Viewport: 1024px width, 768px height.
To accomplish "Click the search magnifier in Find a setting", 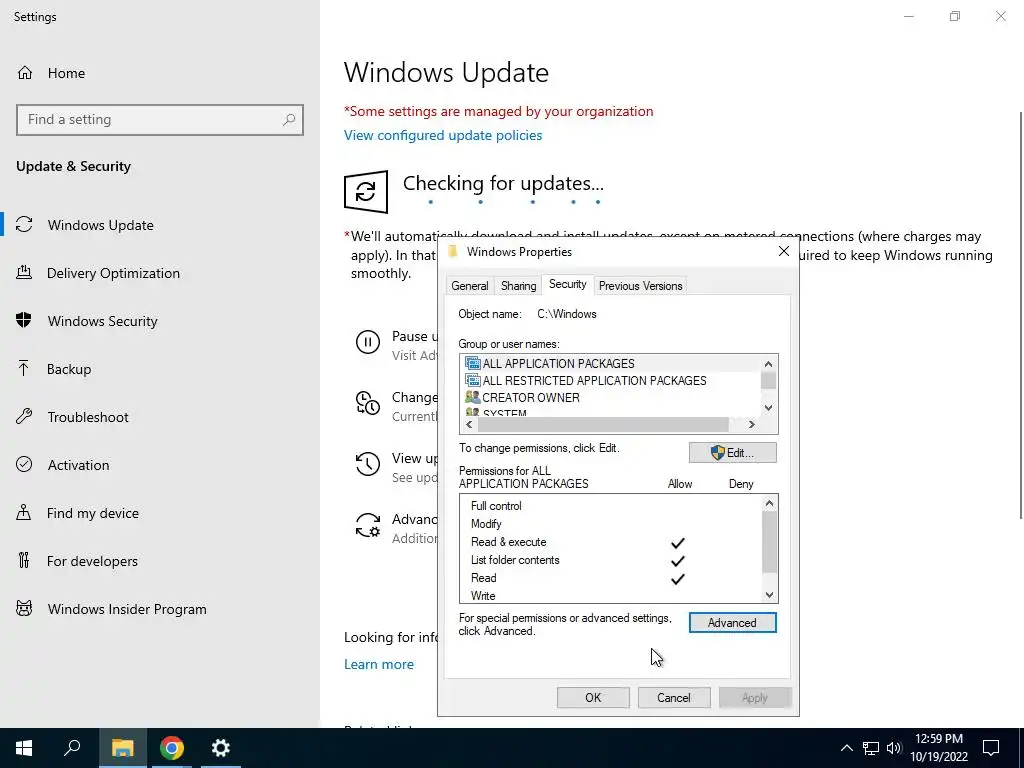I will coord(289,120).
